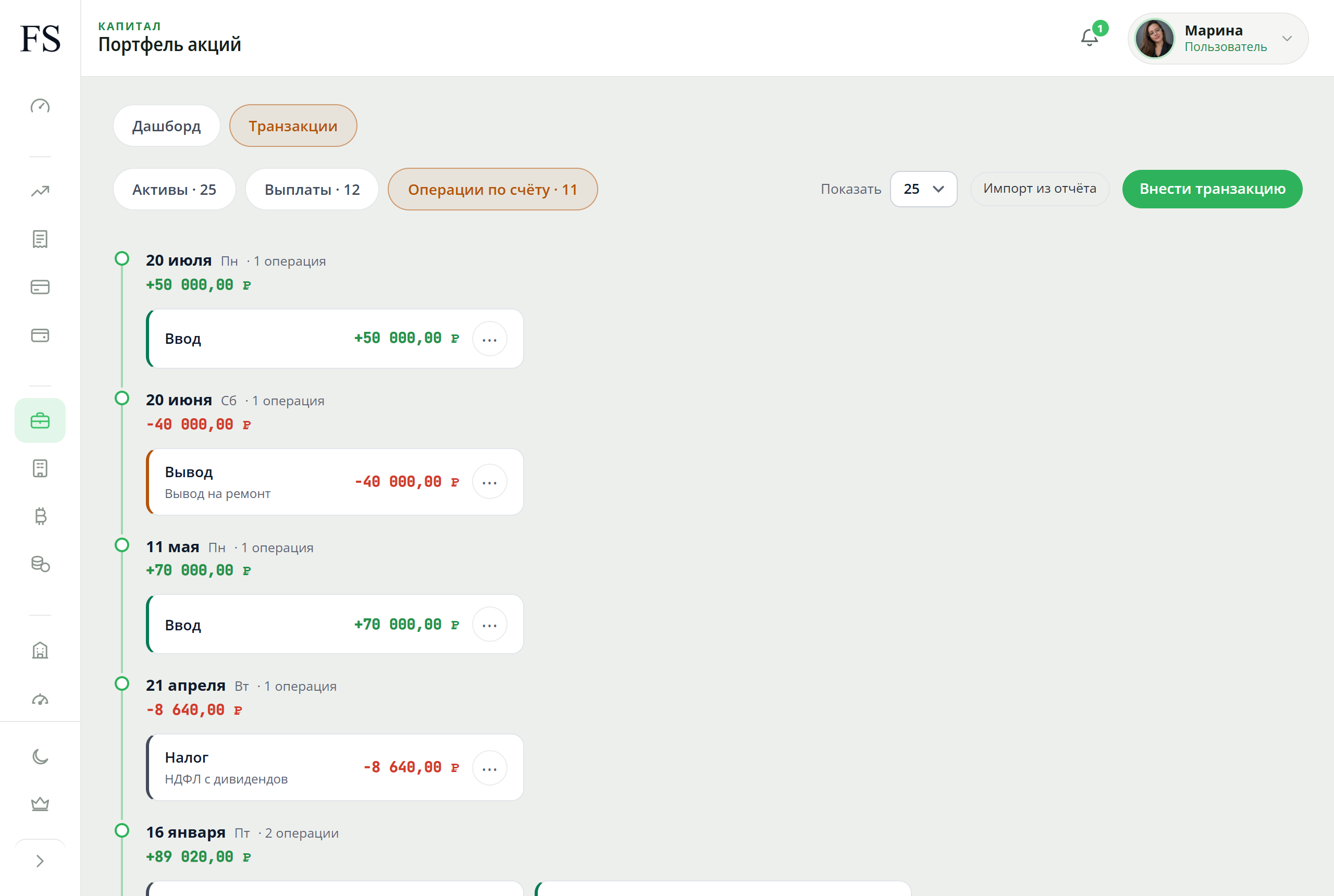Switch to Активы · 25 tab
The image size is (1334, 896).
click(x=175, y=189)
